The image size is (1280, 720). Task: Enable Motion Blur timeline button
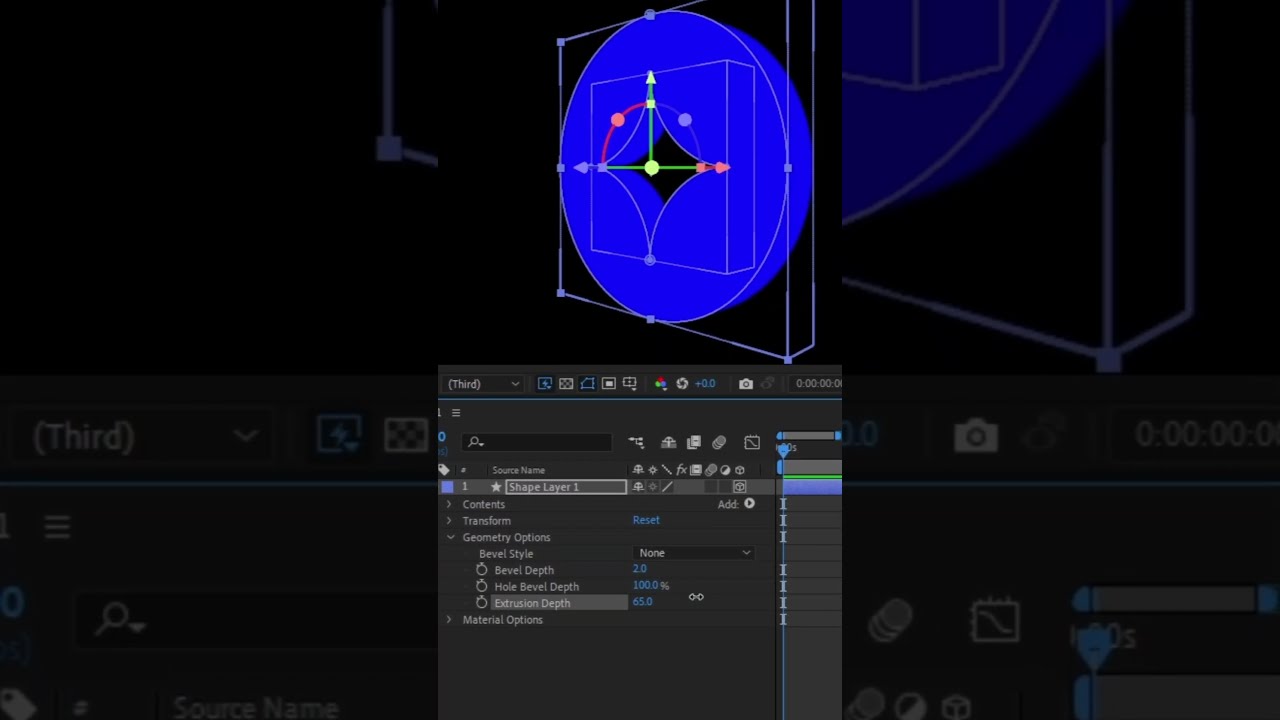718,442
